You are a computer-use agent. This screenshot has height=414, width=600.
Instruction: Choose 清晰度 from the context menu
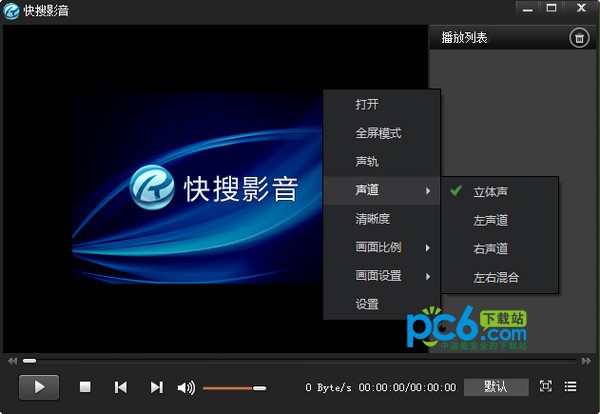[381, 219]
